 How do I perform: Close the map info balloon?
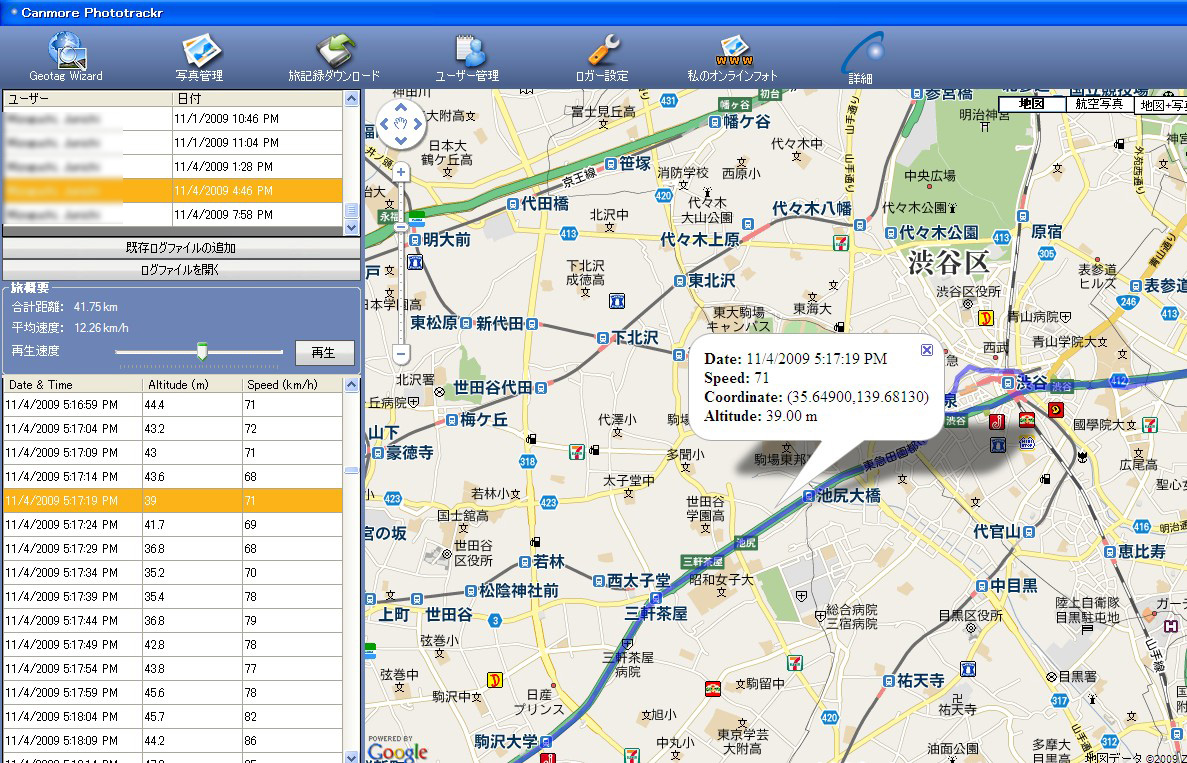click(x=927, y=349)
